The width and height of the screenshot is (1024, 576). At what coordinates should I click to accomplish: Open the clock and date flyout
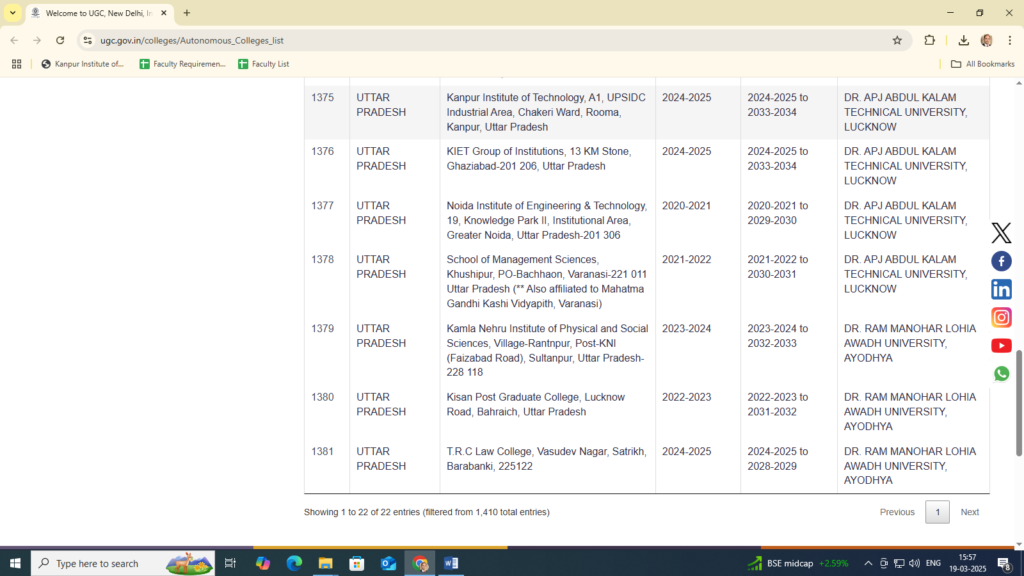coord(968,563)
